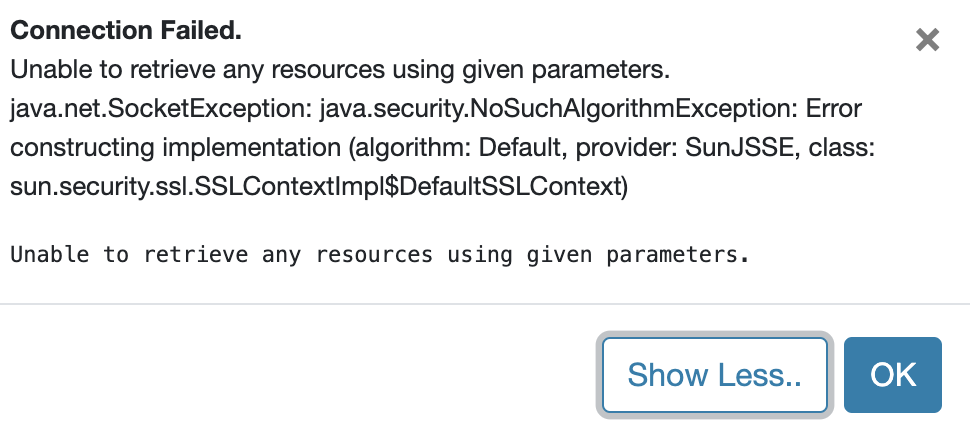Click the Connection Failed. heading
970x436 pixels.
click(126, 32)
